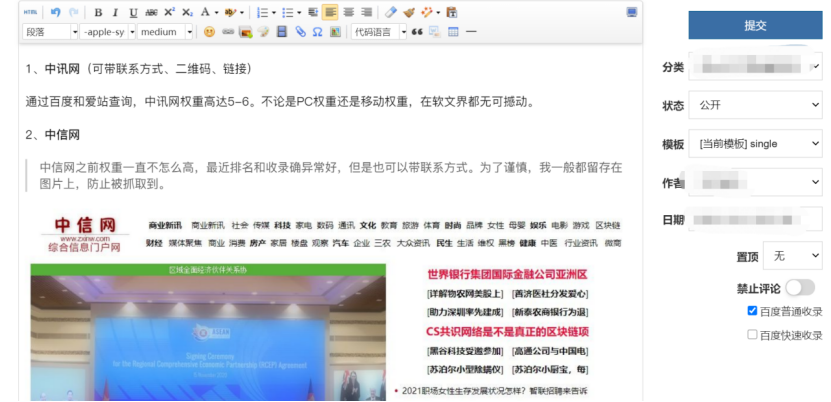Switch editor to HTML source mode
The image size is (831, 402).
[x=31, y=12]
